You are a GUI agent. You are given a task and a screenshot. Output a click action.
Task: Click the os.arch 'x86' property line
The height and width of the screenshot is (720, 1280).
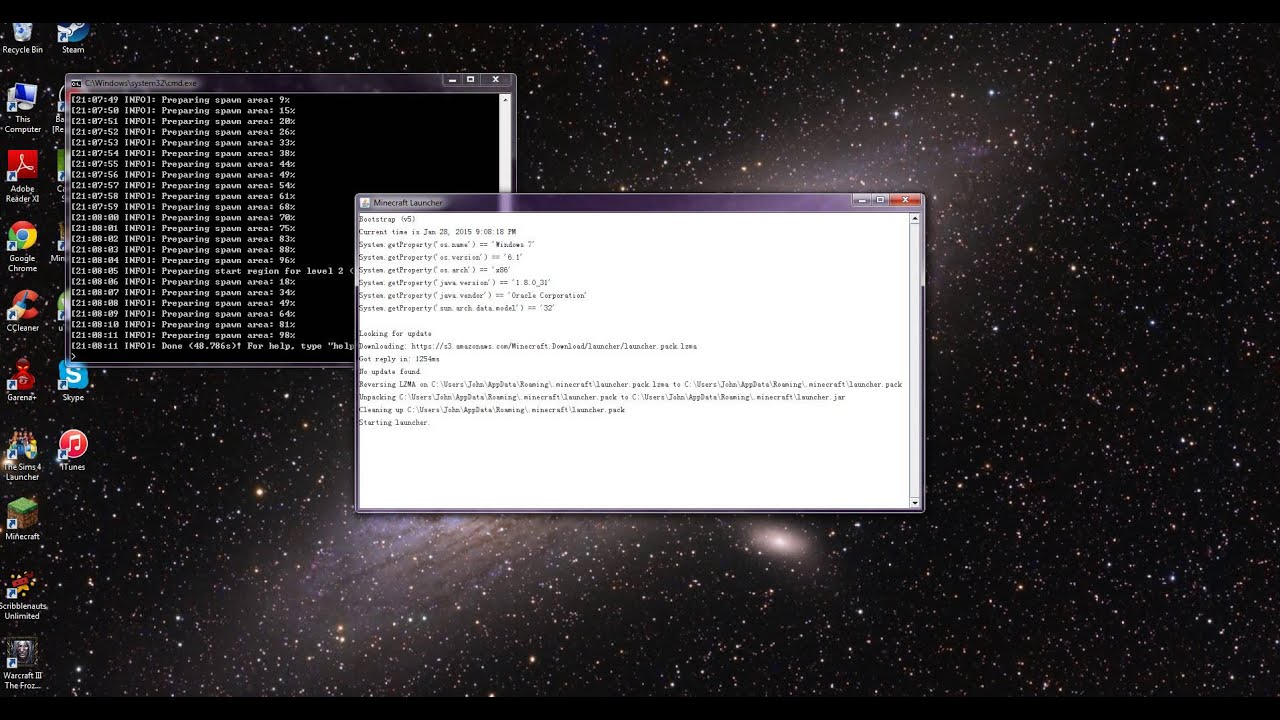pyautogui.click(x=435, y=270)
